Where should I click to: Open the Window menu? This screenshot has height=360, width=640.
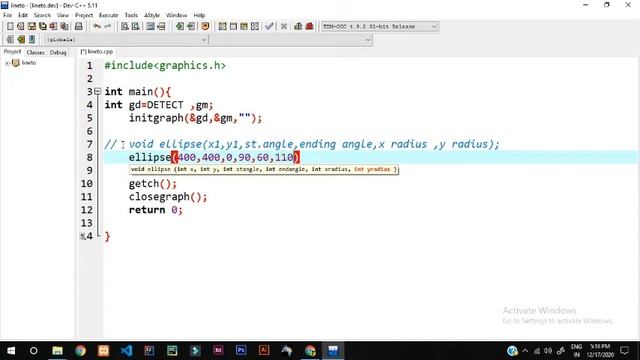[x=176, y=15]
